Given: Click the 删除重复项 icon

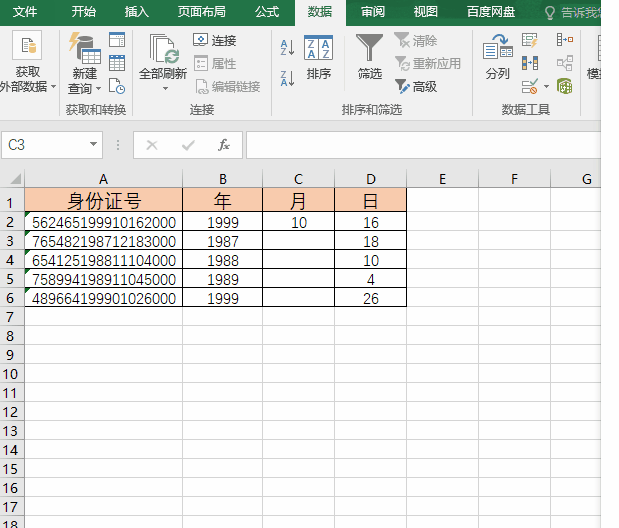Looking at the screenshot, I should coord(529,63).
